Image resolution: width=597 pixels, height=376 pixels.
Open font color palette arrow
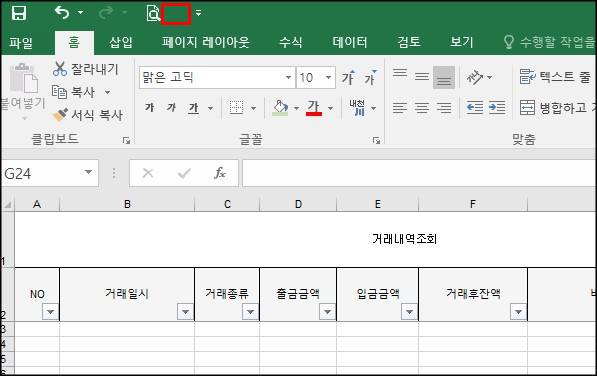330,108
